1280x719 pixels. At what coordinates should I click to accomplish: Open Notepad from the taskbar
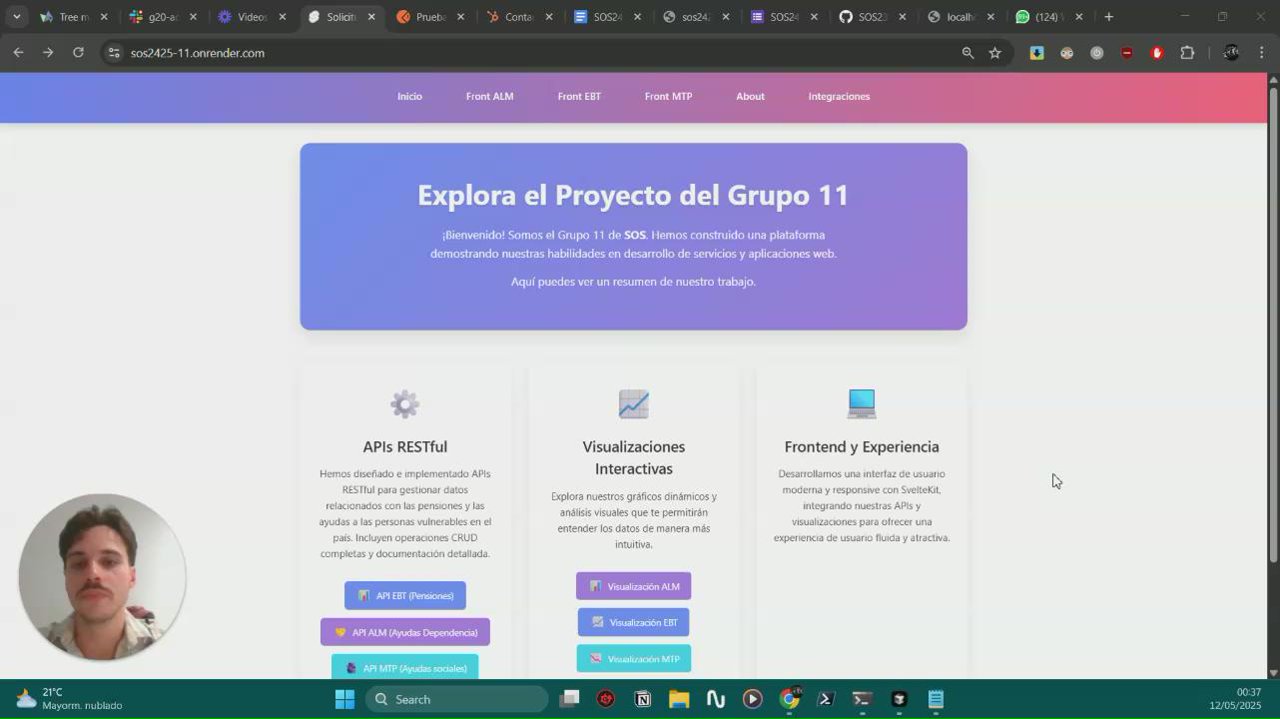[935, 699]
